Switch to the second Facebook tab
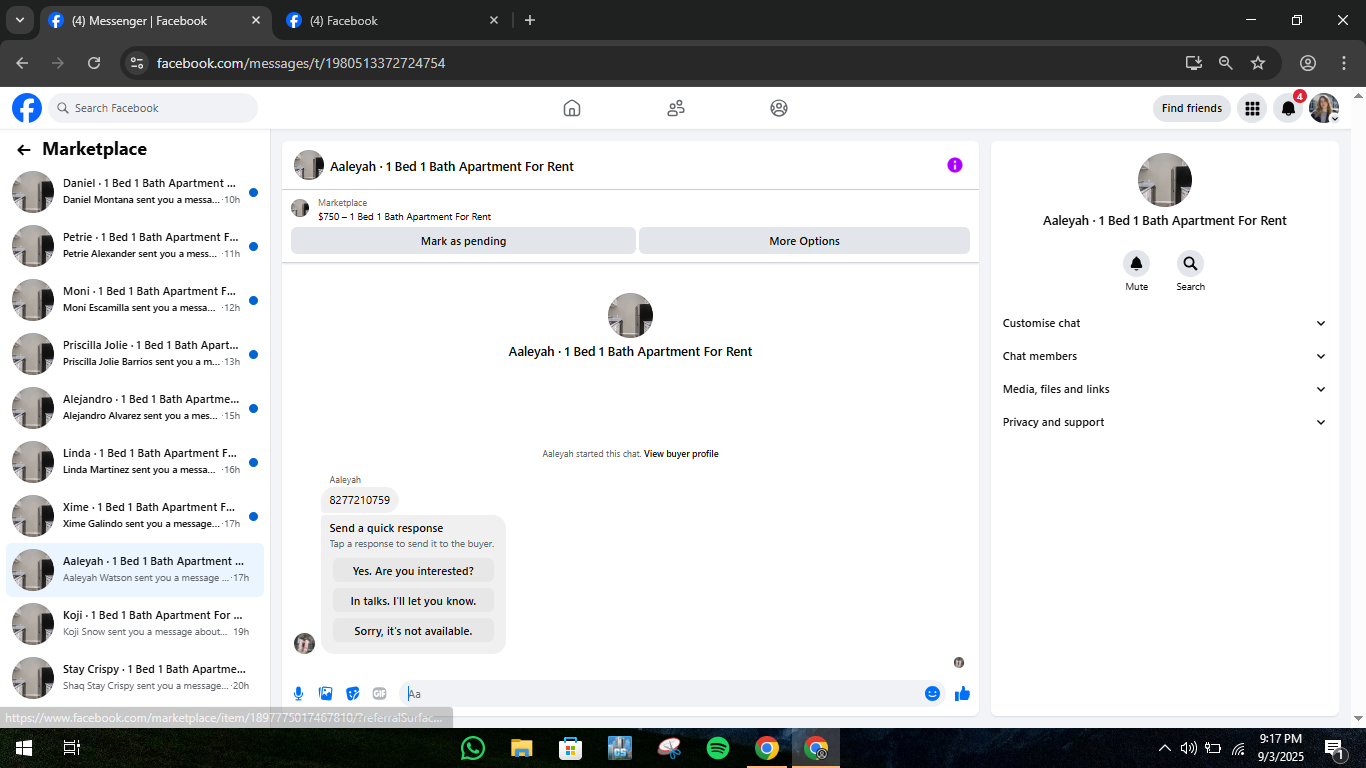 coord(392,21)
